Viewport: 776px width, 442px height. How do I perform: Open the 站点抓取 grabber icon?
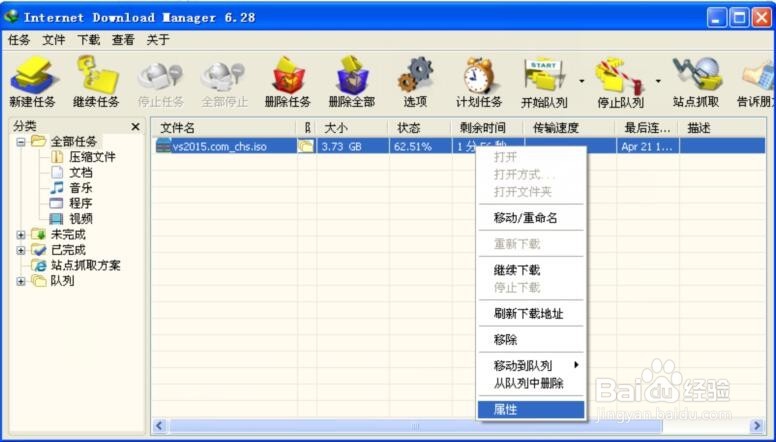coord(697,75)
